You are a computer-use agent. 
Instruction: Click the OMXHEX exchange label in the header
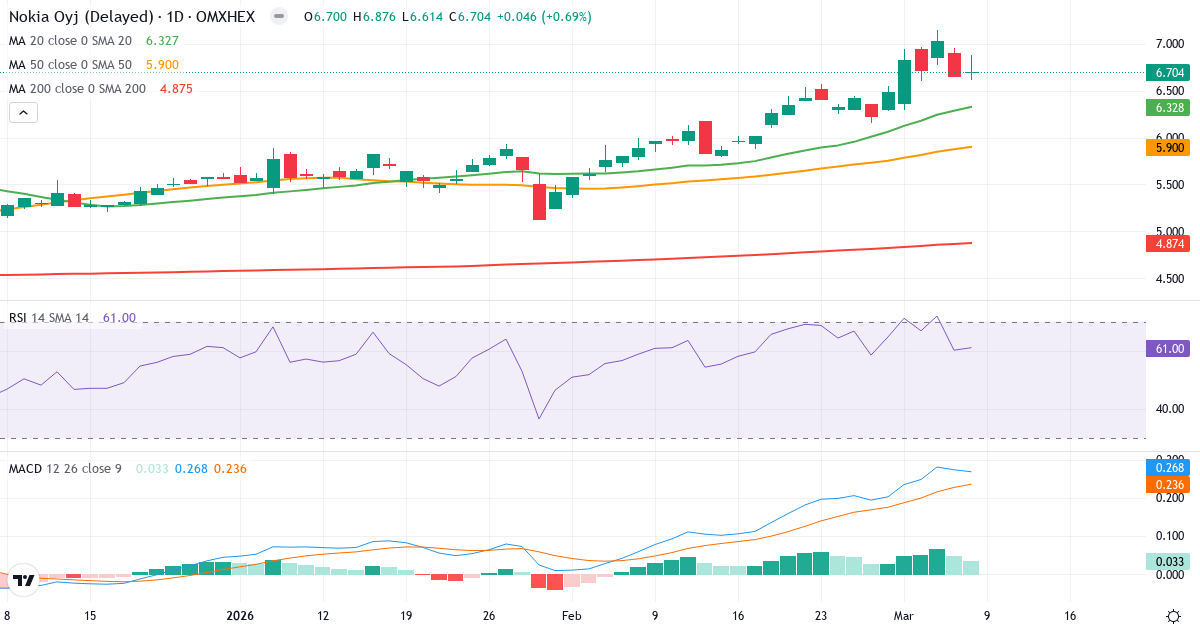[x=225, y=17]
